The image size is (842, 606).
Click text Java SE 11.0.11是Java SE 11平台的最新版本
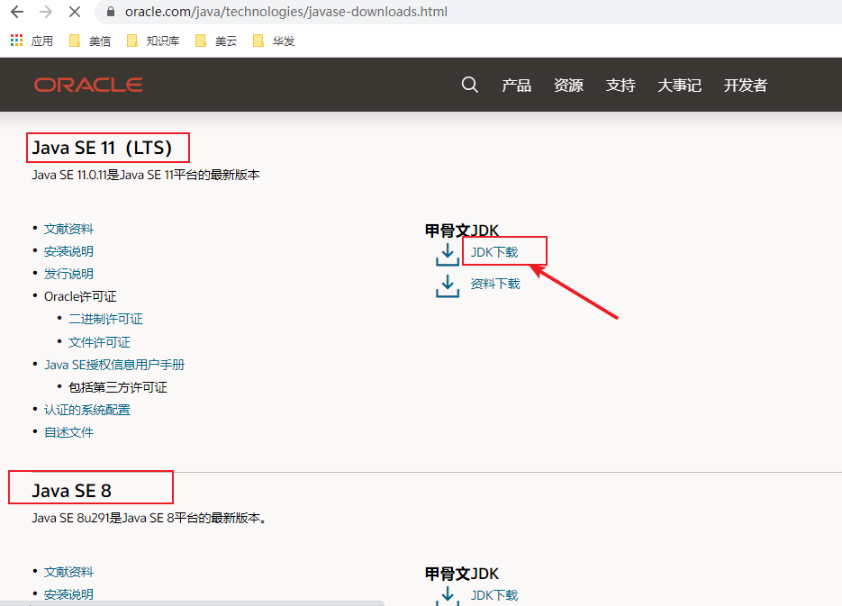click(146, 175)
